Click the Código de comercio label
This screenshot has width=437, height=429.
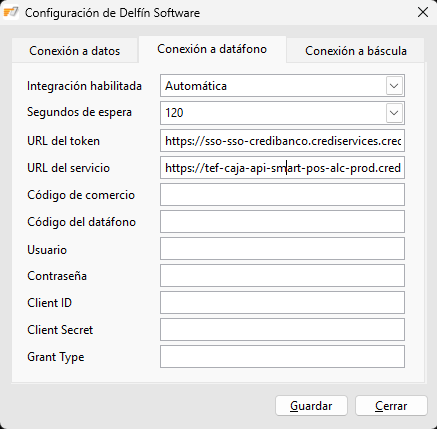click(81, 195)
